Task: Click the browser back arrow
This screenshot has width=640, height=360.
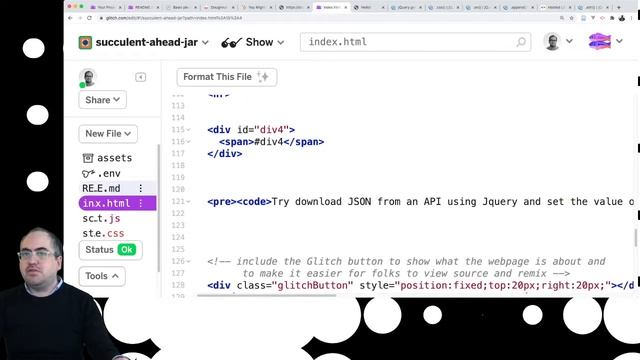Action: click(70, 18)
